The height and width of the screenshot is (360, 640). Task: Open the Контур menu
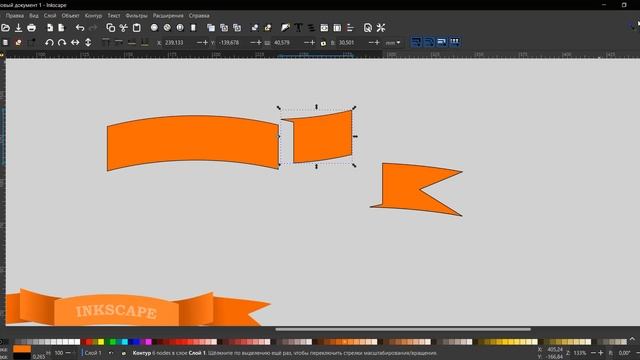pos(93,16)
